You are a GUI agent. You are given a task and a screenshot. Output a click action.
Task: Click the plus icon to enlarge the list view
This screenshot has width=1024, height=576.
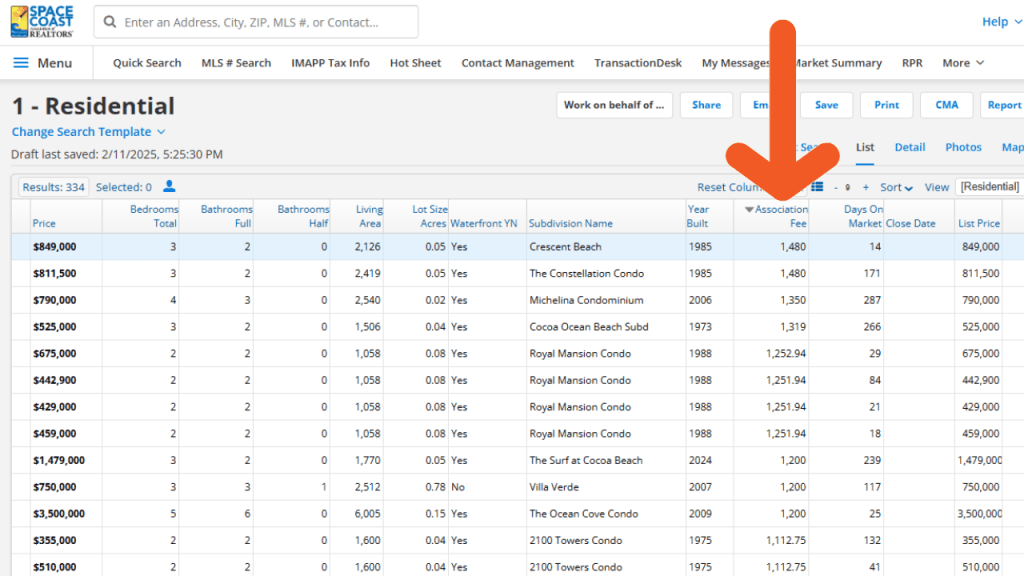point(864,188)
